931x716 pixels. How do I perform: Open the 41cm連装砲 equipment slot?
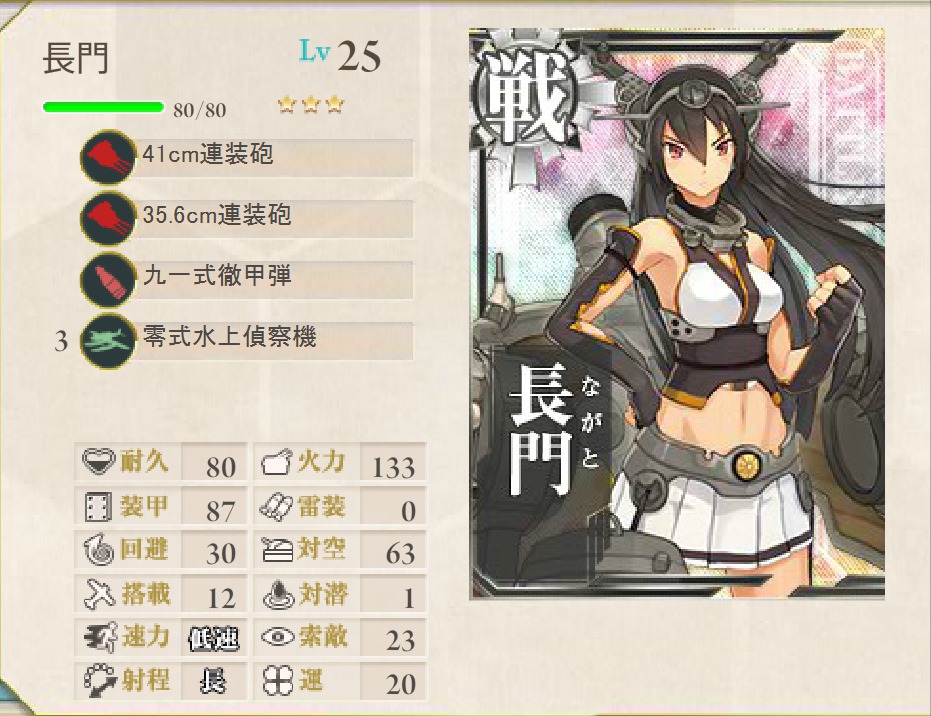[x=248, y=157]
